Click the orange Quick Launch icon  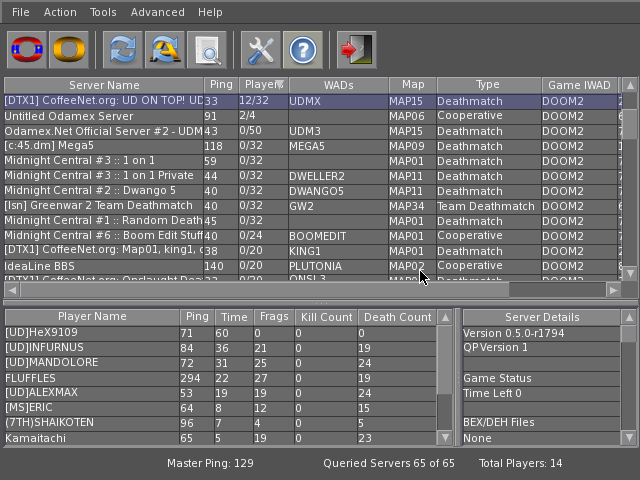coord(69,49)
